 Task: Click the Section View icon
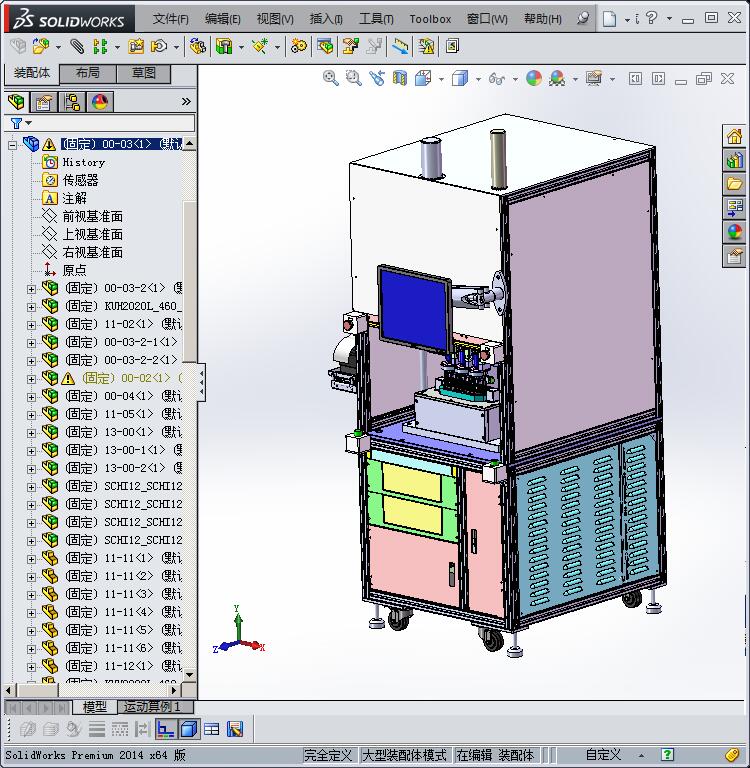tap(400, 78)
